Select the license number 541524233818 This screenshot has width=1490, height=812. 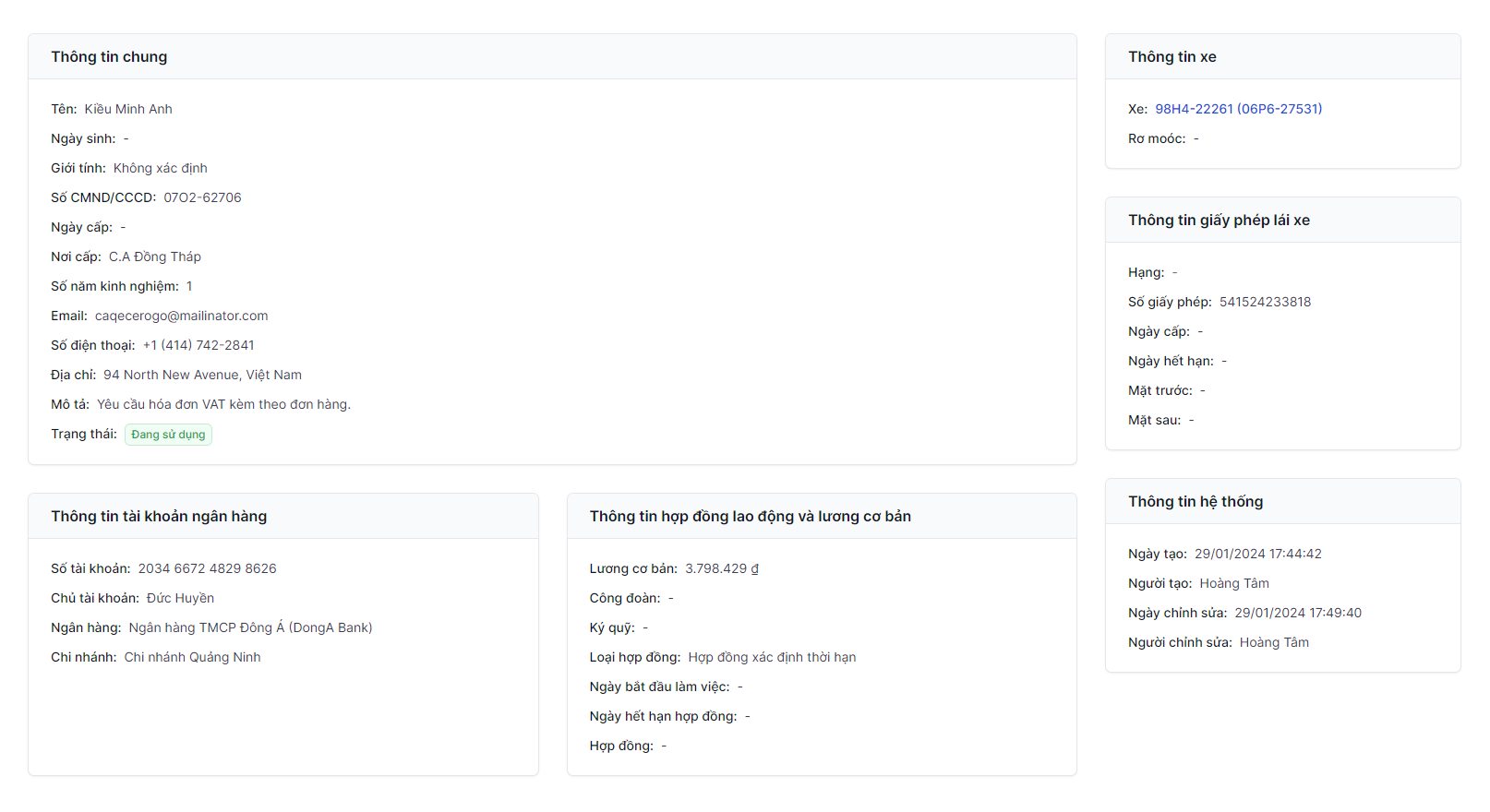[x=1265, y=302]
